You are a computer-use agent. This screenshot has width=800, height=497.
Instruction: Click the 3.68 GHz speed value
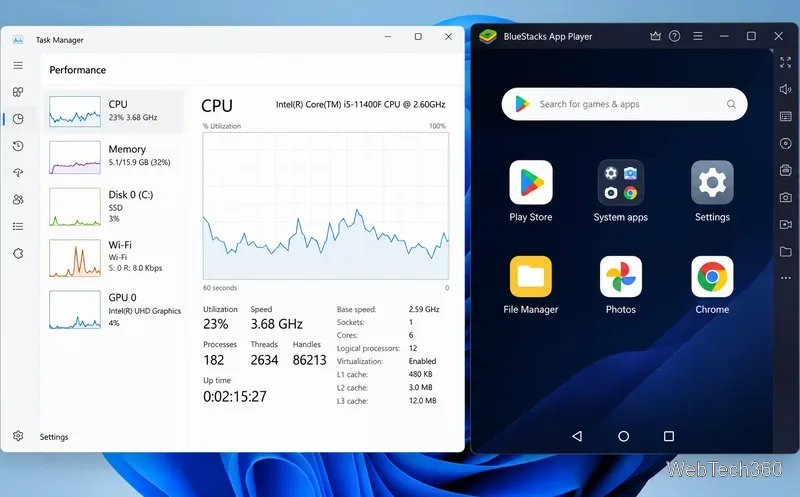tap(277, 324)
